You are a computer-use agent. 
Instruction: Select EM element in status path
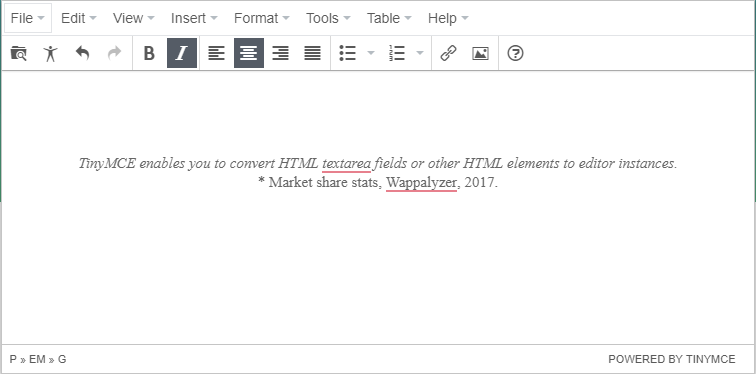[x=37, y=360]
